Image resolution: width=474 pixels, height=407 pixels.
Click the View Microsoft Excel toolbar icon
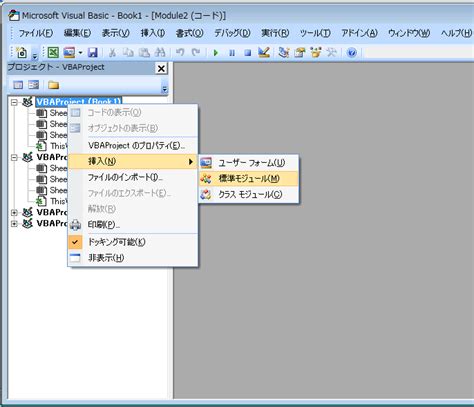tap(53, 52)
